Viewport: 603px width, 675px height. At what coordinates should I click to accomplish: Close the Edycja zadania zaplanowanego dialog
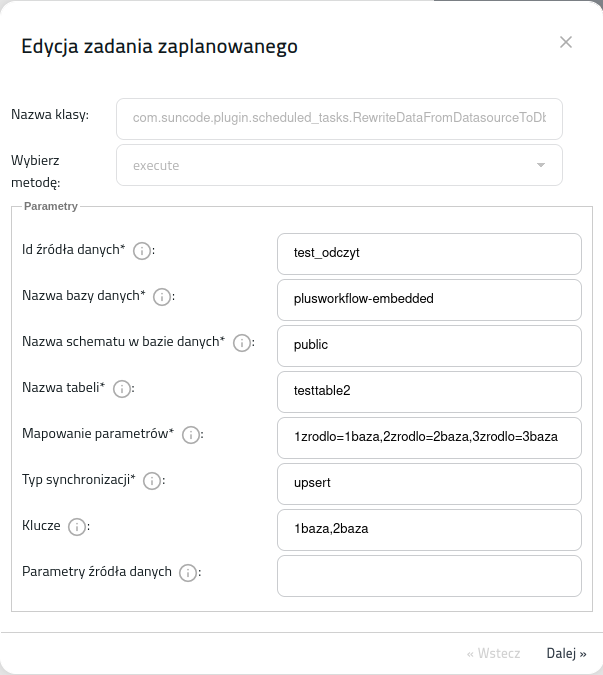(x=566, y=42)
